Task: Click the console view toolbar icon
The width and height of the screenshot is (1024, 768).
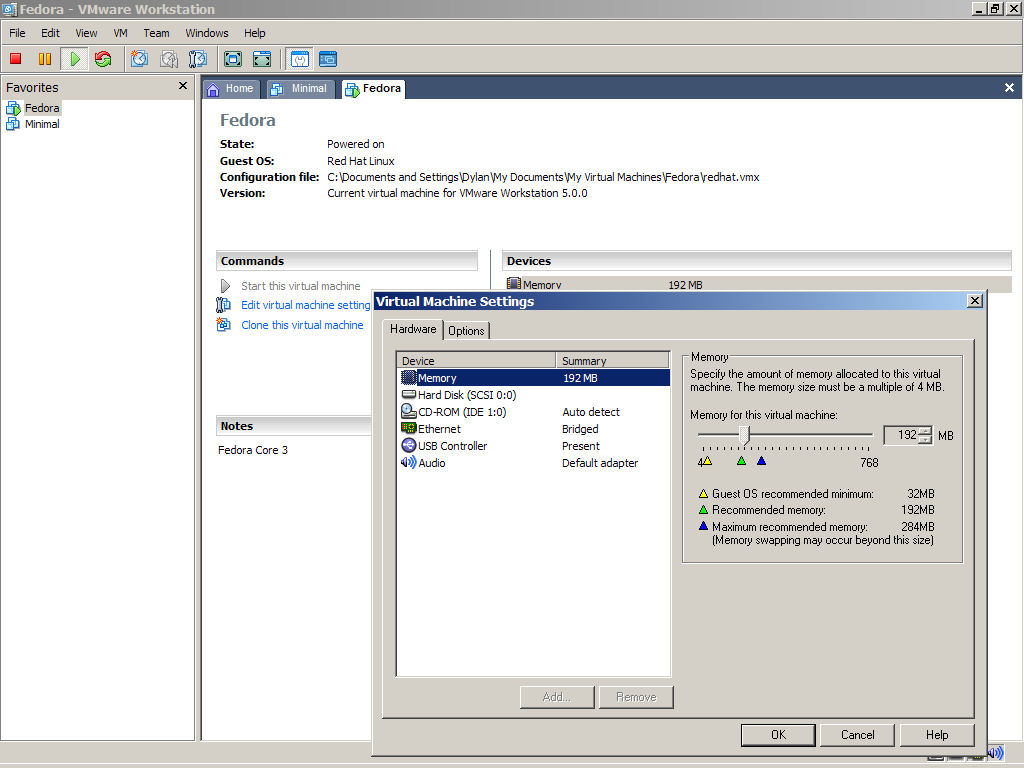Action: [328, 59]
